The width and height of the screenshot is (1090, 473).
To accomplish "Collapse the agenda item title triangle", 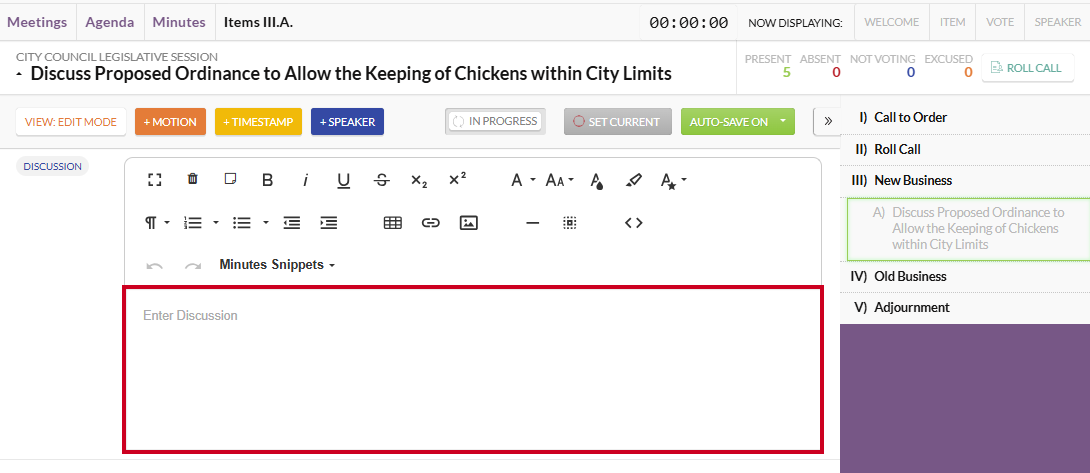I will pos(19,74).
